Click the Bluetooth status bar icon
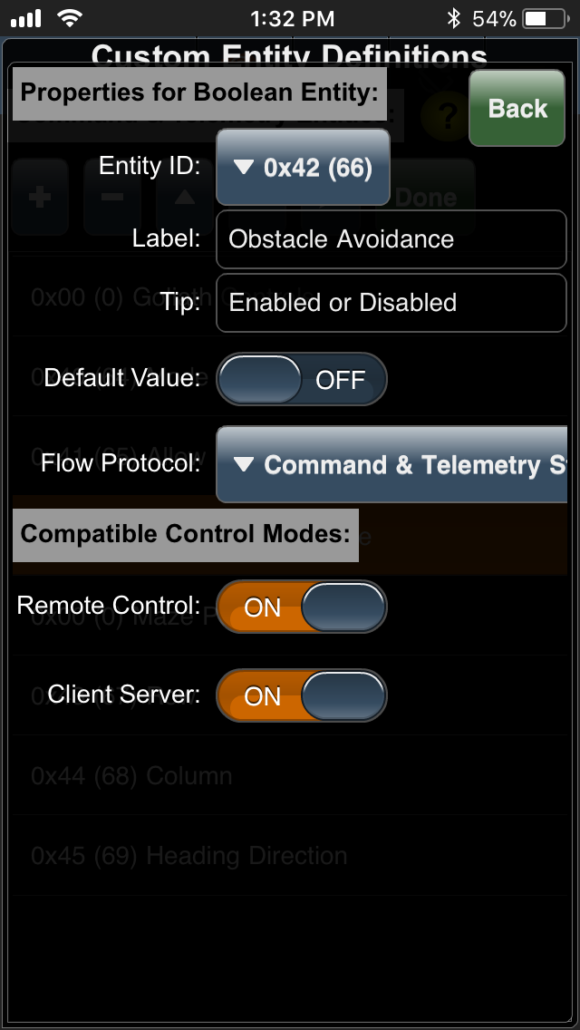This screenshot has width=580, height=1030. point(453,18)
